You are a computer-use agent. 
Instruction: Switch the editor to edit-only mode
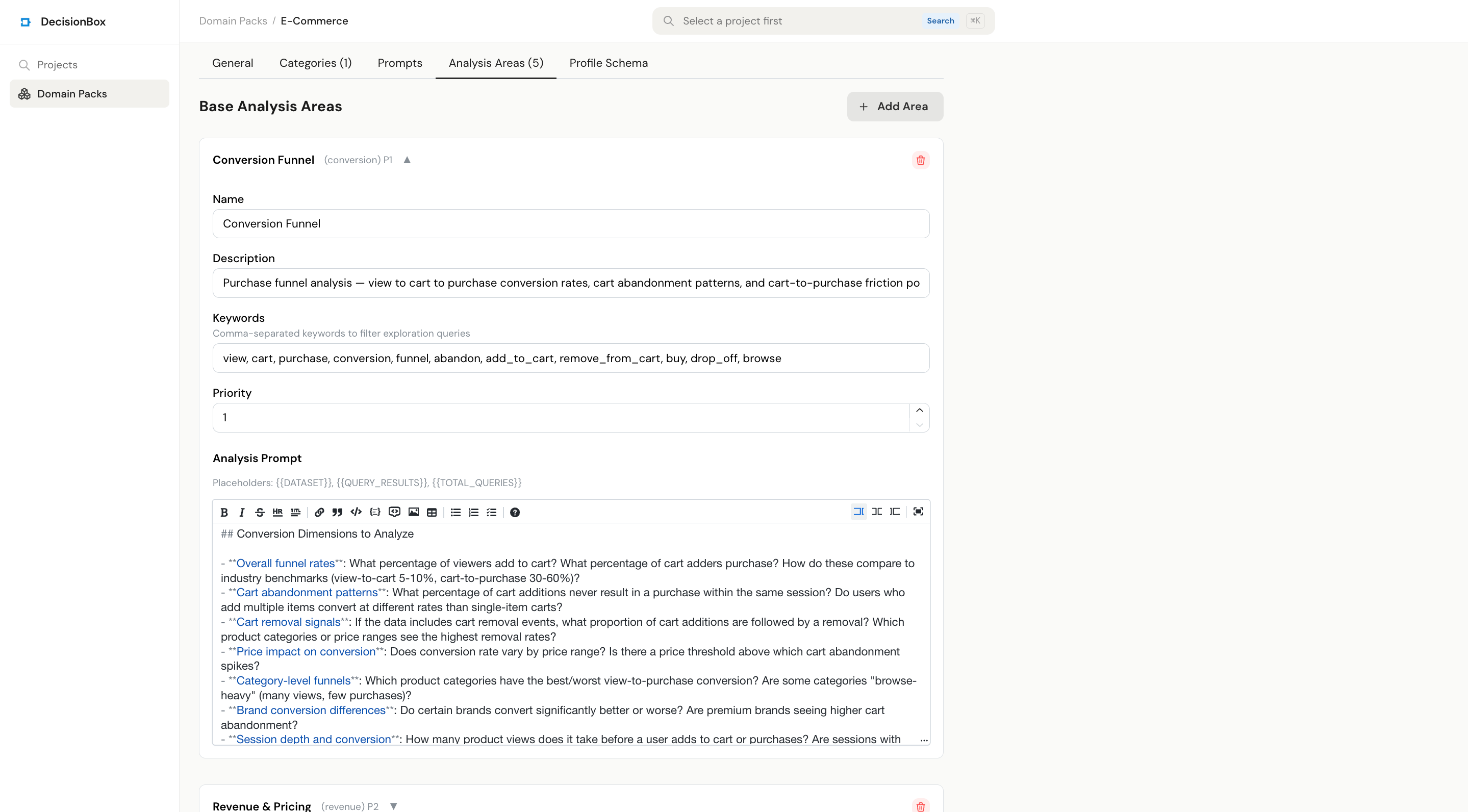coord(859,512)
